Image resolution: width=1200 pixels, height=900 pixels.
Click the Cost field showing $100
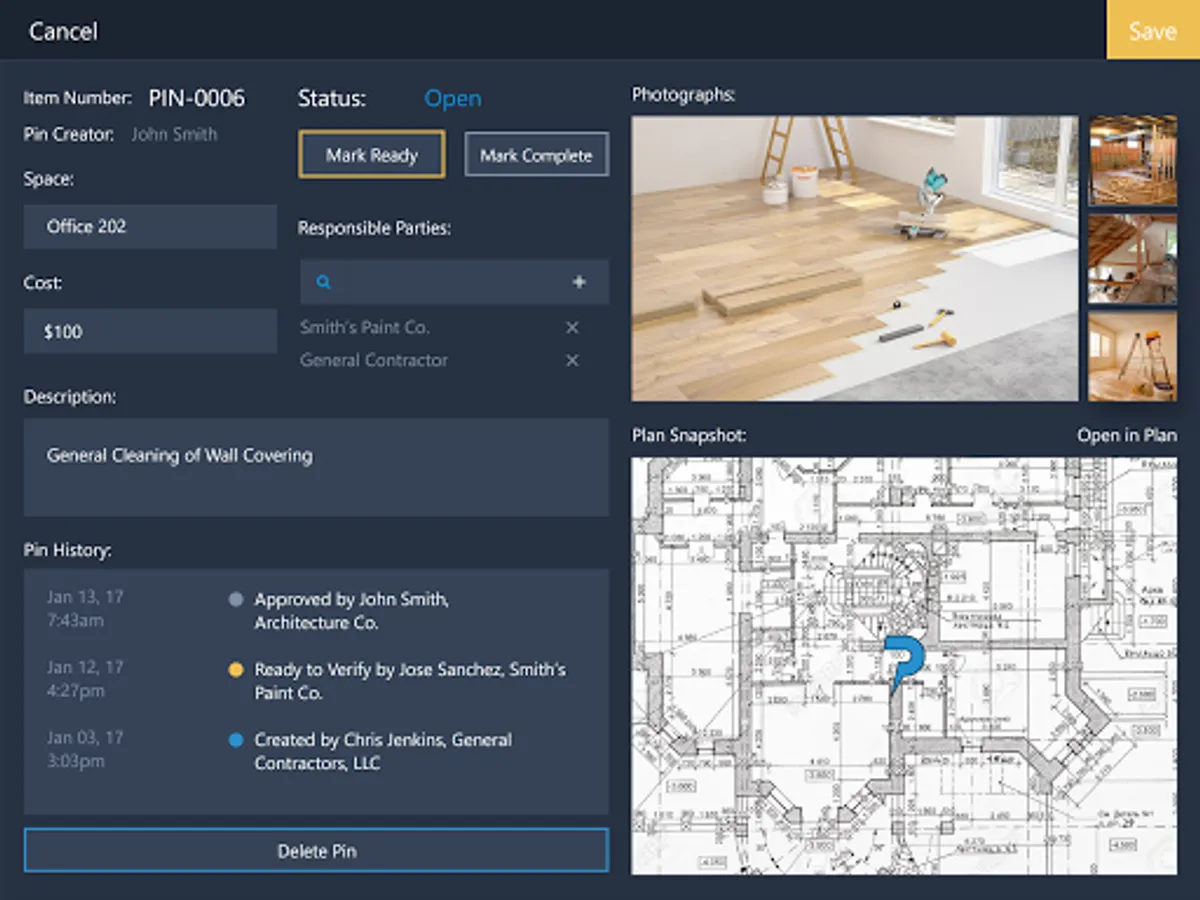click(x=150, y=331)
